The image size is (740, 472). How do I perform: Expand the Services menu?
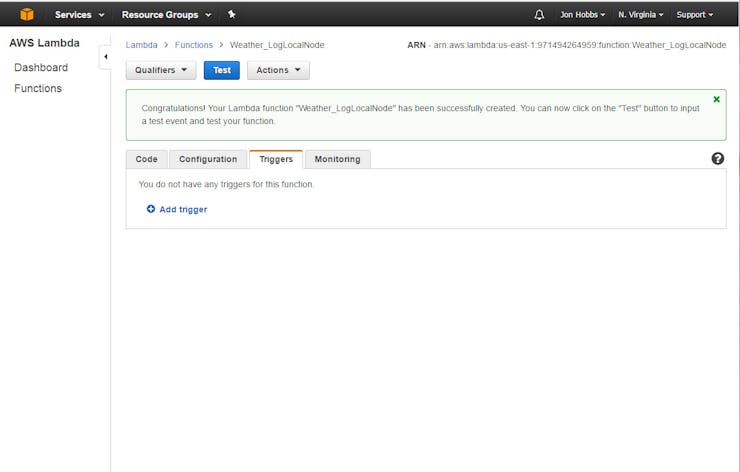79,15
